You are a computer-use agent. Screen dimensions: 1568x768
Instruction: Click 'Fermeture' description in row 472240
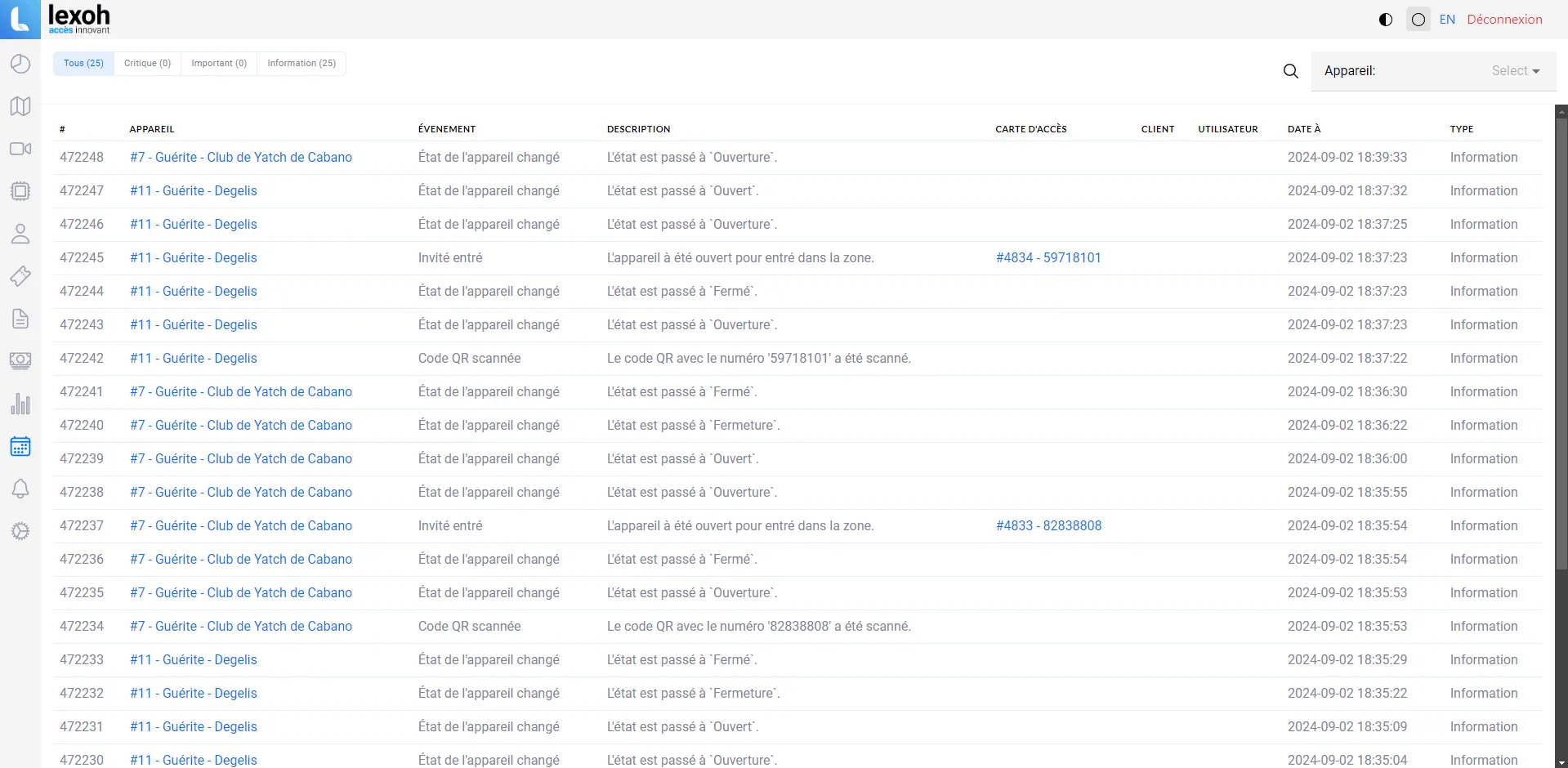[x=694, y=426]
